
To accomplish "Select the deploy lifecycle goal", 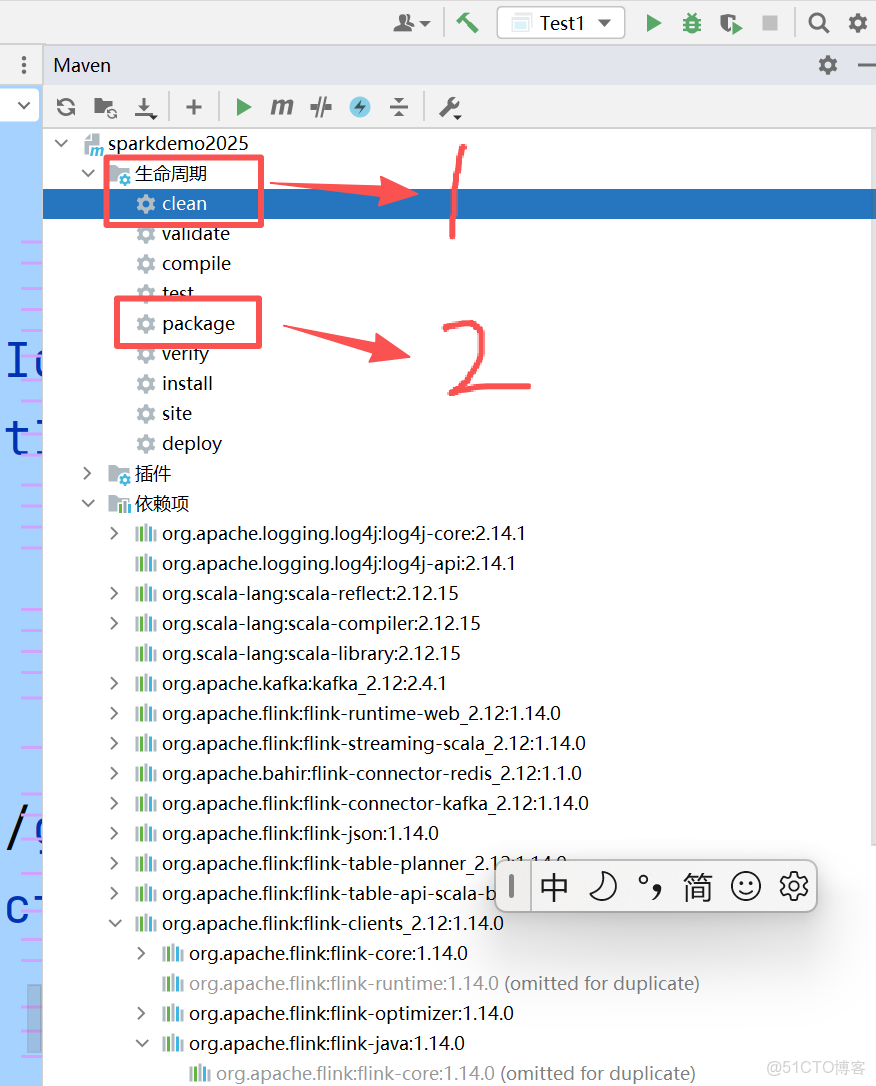I will [192, 443].
